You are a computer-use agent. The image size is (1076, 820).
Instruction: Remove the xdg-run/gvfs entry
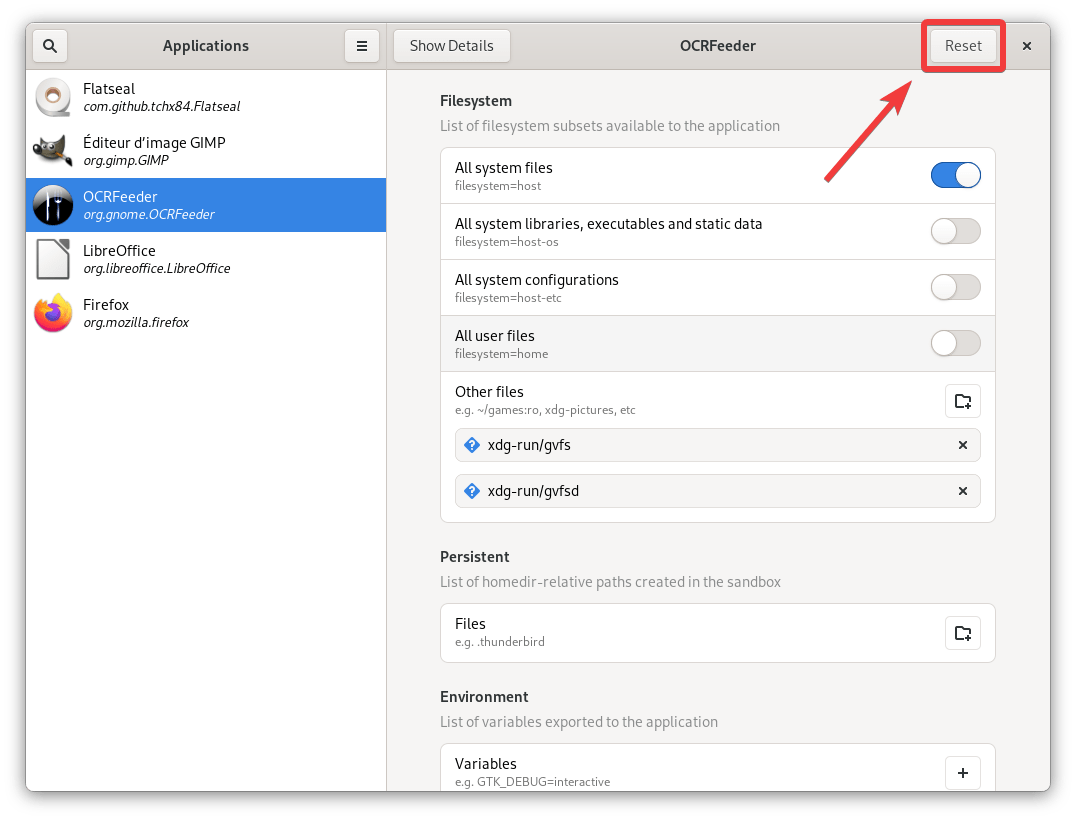pos(962,446)
